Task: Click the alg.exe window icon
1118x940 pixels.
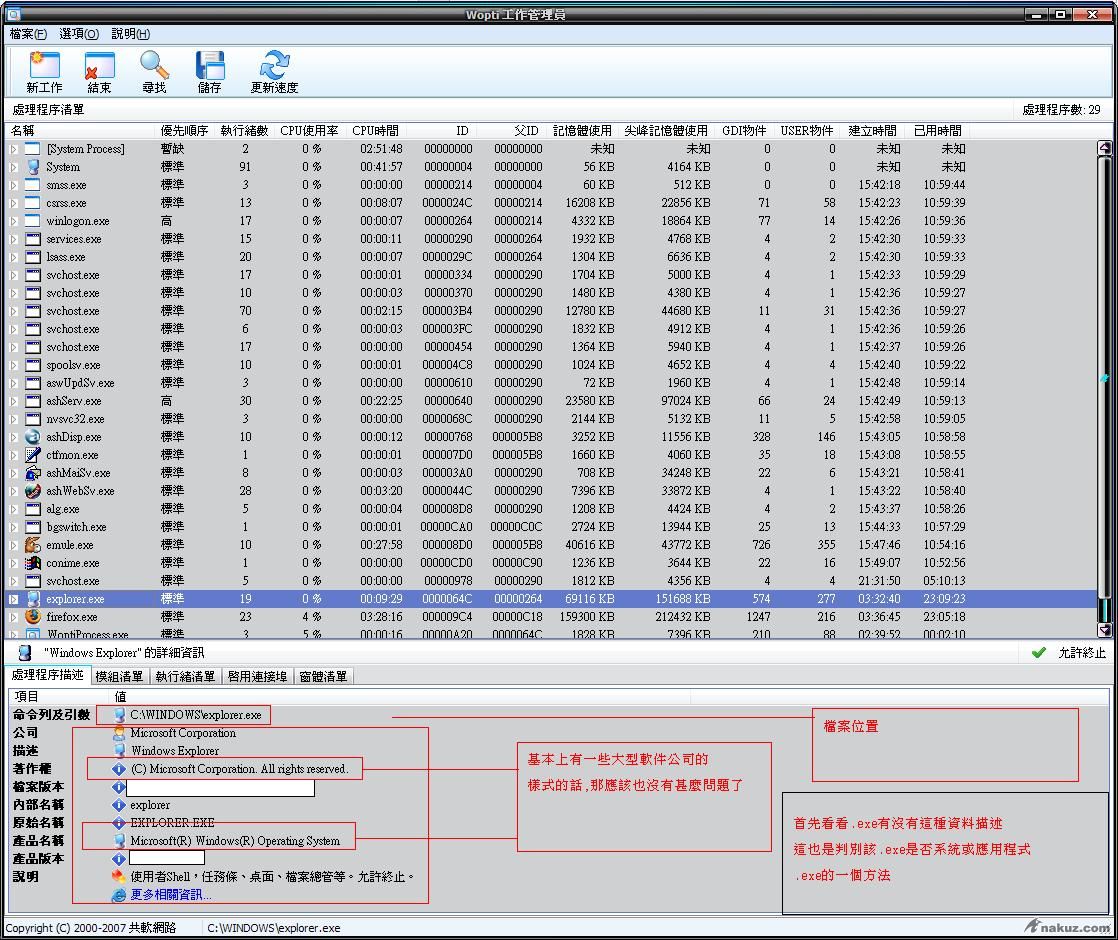Action: 33,509
